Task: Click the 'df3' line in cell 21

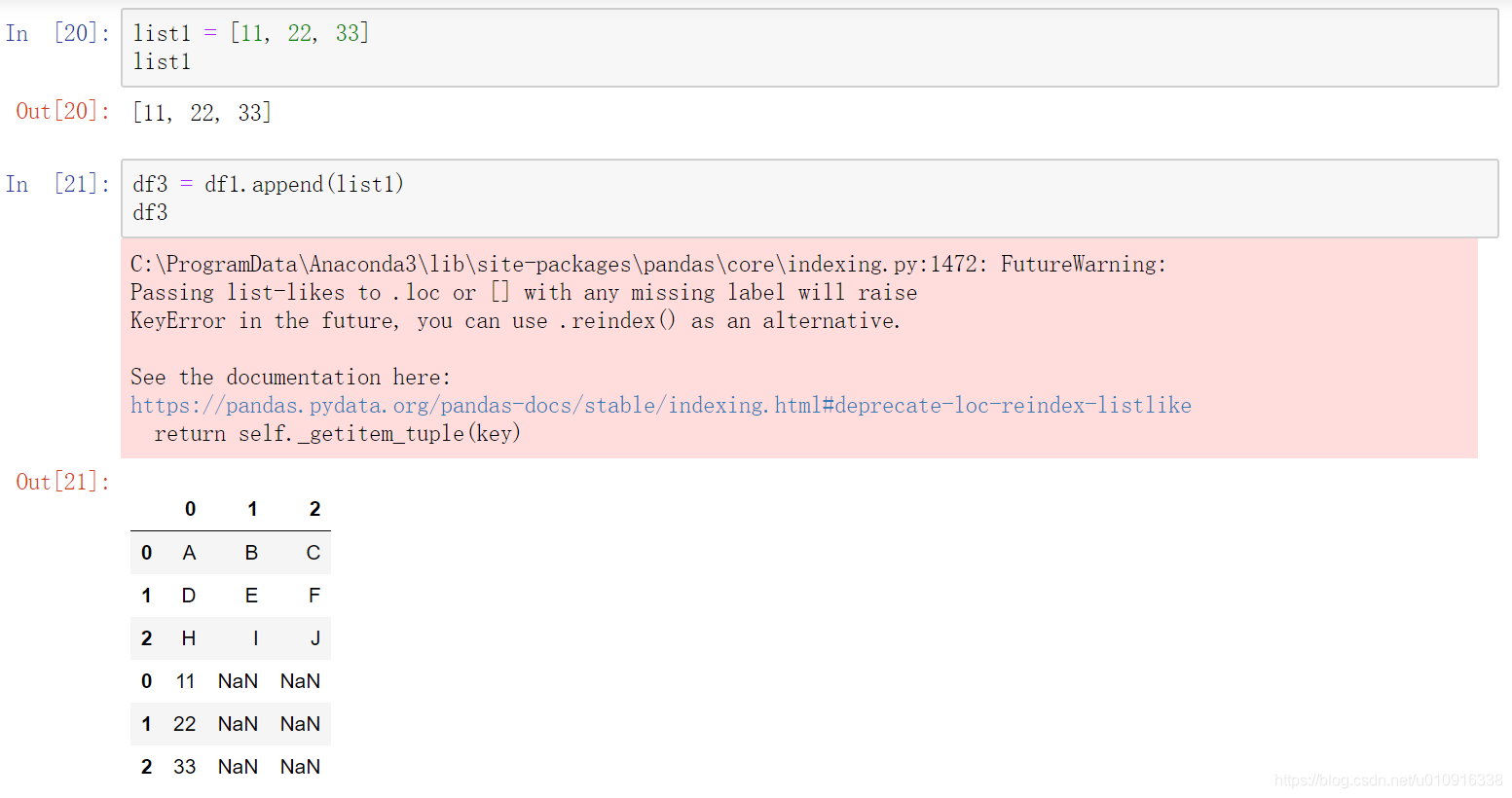Action: [x=150, y=212]
